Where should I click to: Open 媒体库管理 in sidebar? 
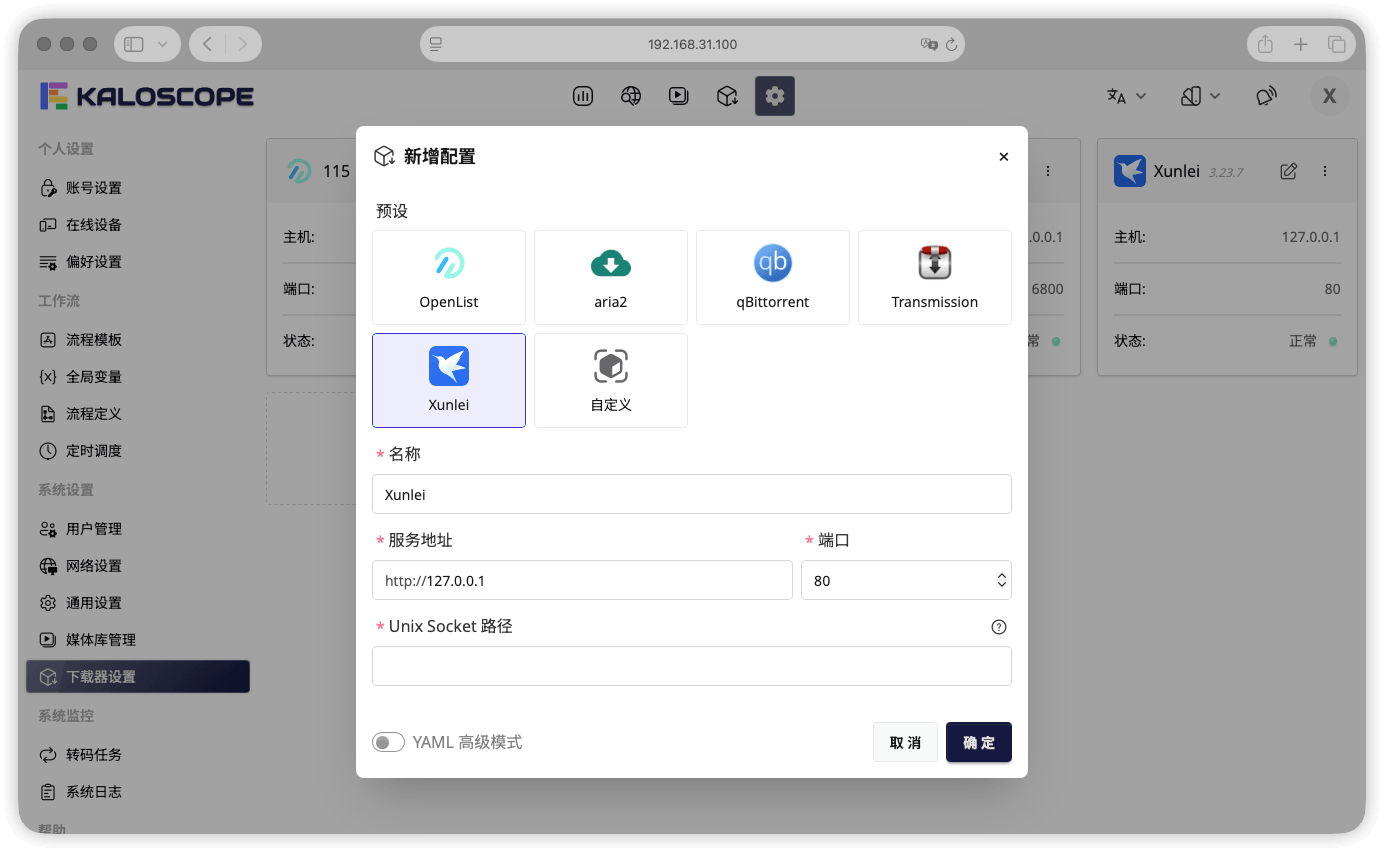coord(138,640)
